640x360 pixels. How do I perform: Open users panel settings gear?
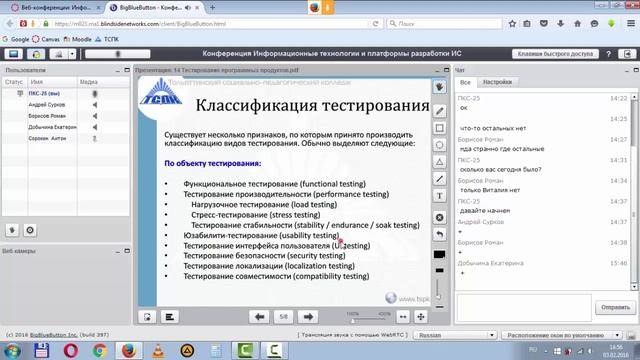pos(30,230)
